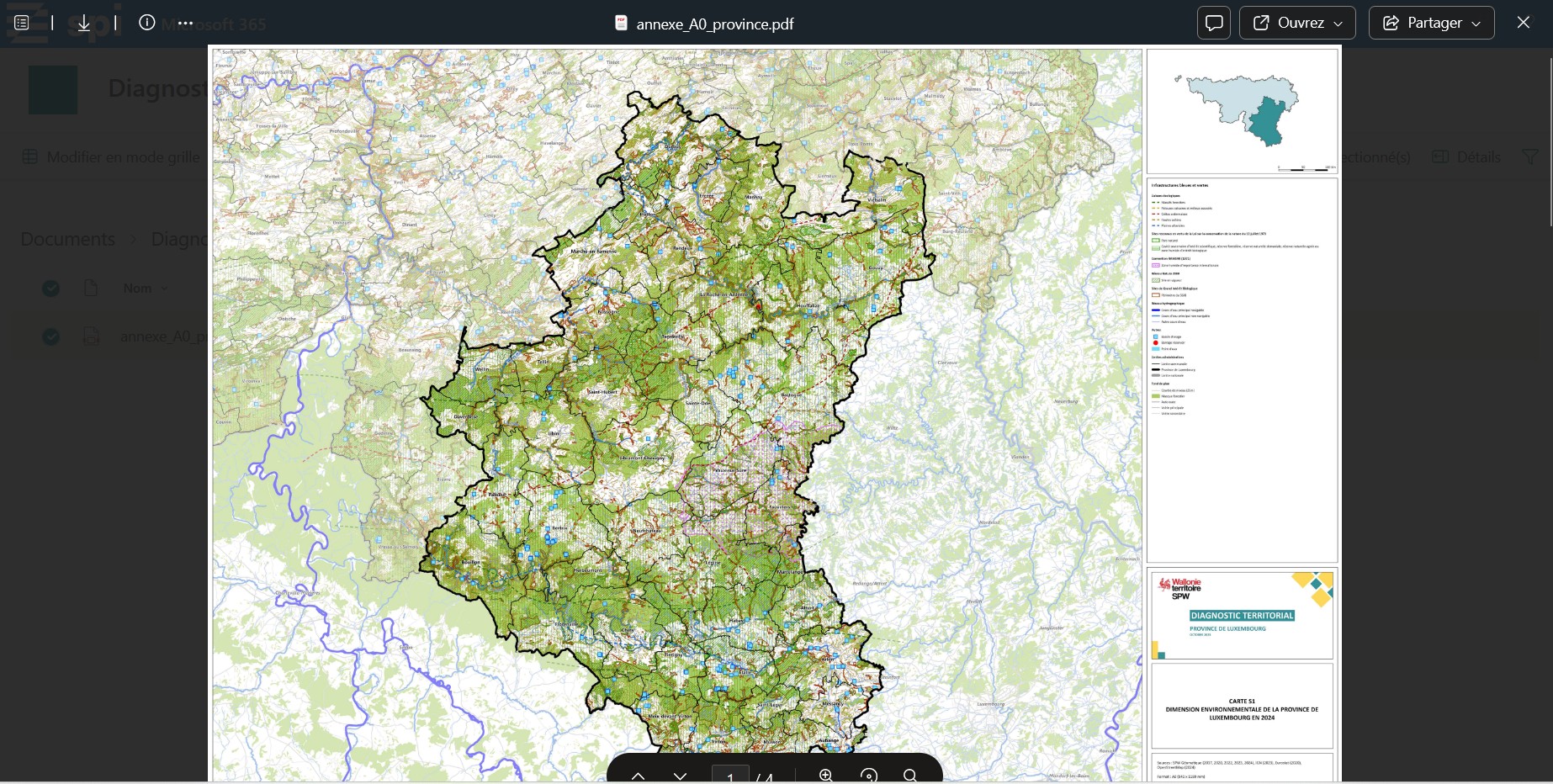1553x784 pixels.
Task: Search within the document
Action: pyautogui.click(x=911, y=776)
